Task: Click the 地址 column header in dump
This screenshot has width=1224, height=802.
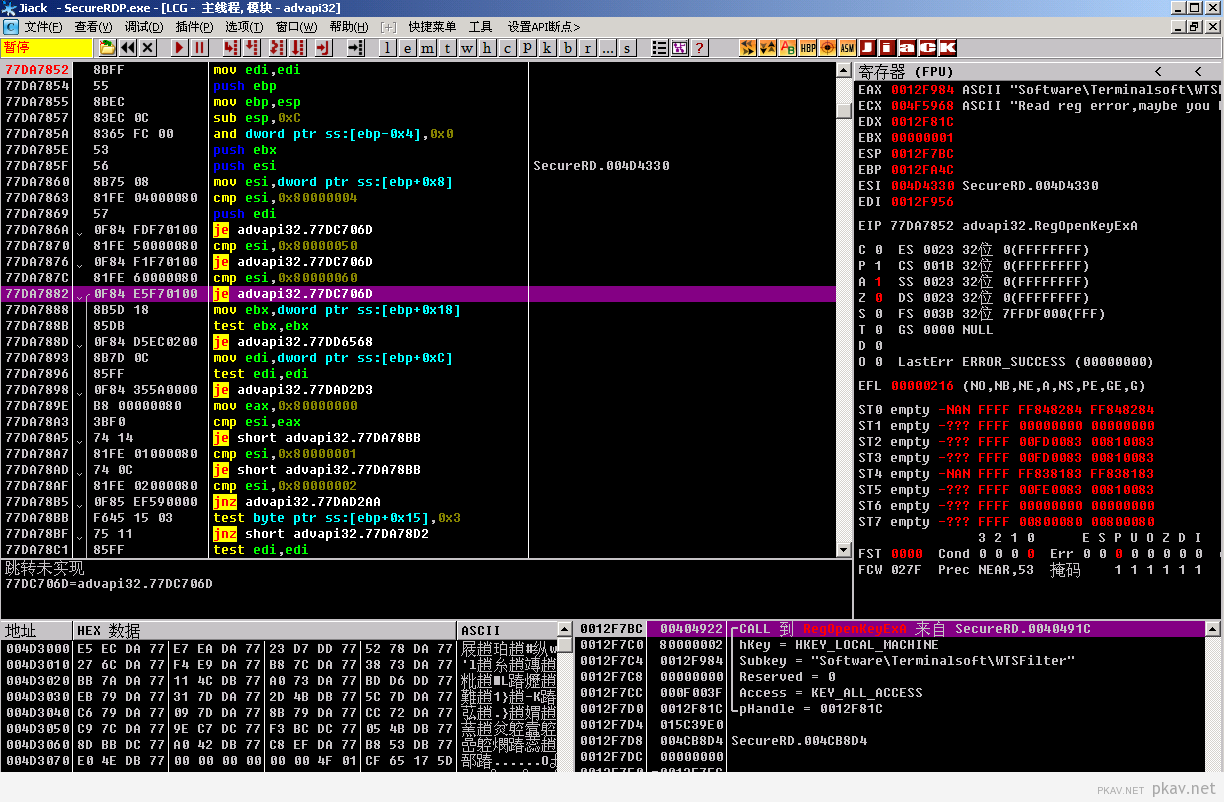Action: click(37, 630)
